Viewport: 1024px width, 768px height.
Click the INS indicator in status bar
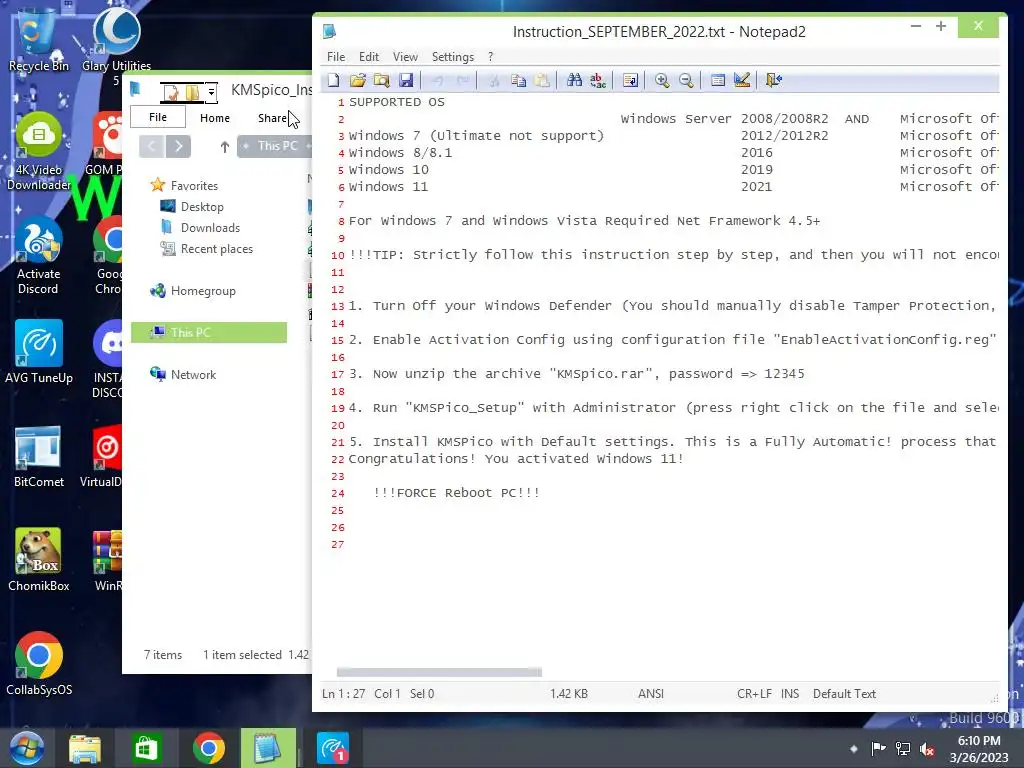click(x=790, y=694)
